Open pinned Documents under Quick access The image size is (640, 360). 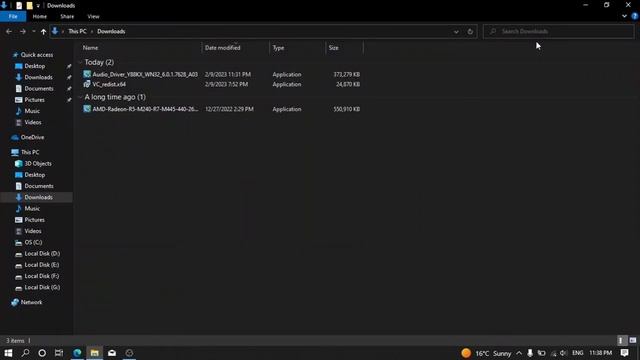39,89
